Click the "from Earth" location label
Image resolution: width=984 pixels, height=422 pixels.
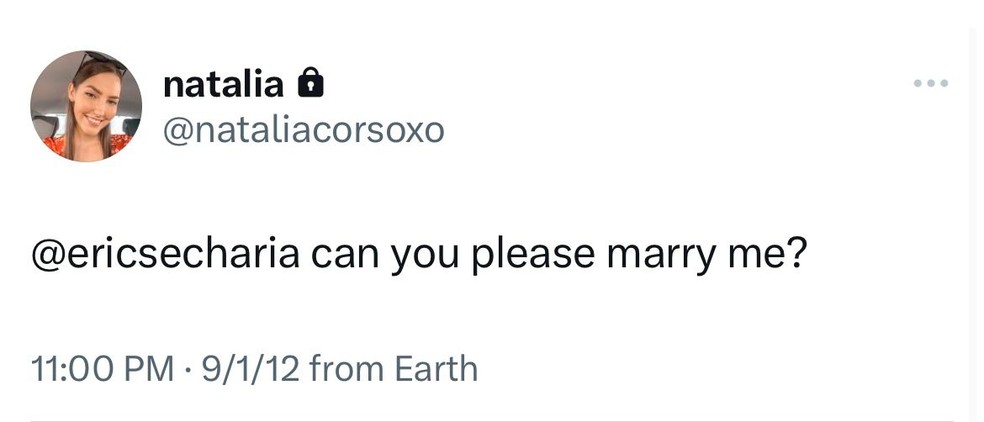click(394, 369)
